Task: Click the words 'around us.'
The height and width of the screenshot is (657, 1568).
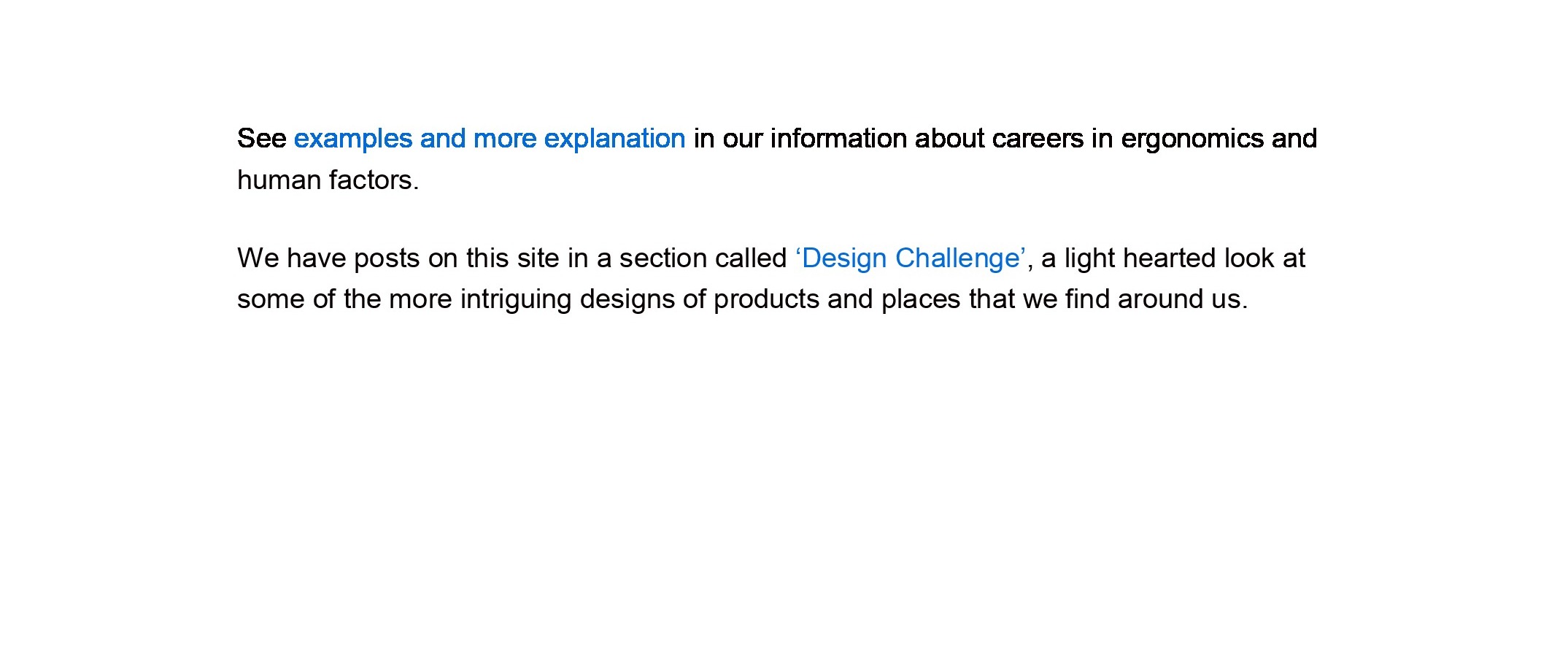Action: [x=1183, y=299]
